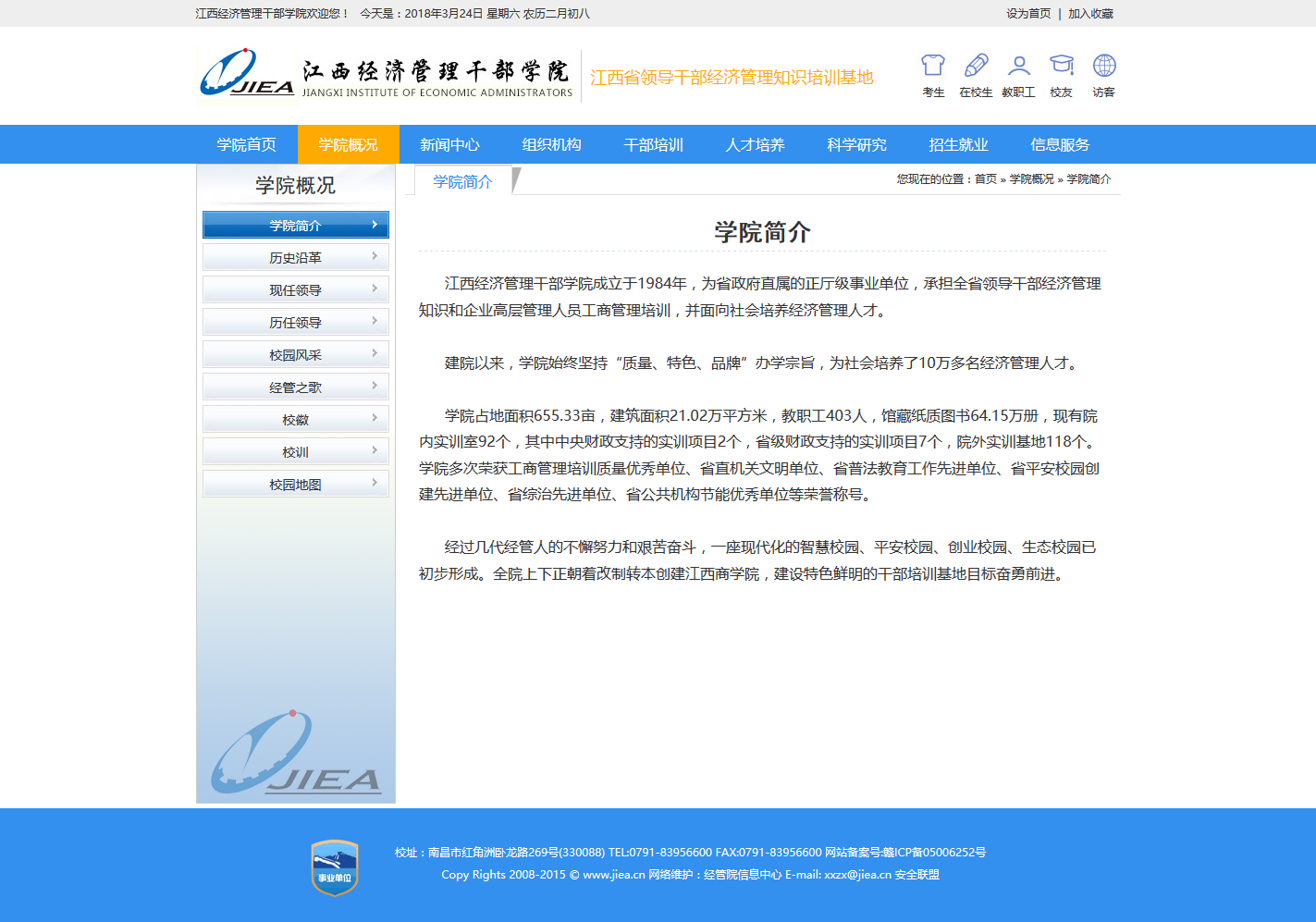Click the 首页 breadcrumb link
Viewport: 1316px width, 922px height.
(986, 179)
